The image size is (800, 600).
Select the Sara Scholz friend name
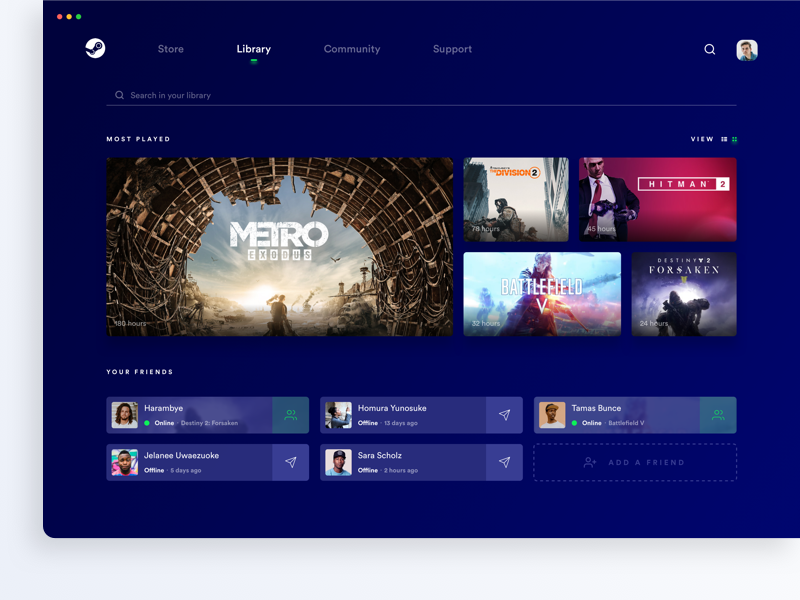[x=380, y=456]
